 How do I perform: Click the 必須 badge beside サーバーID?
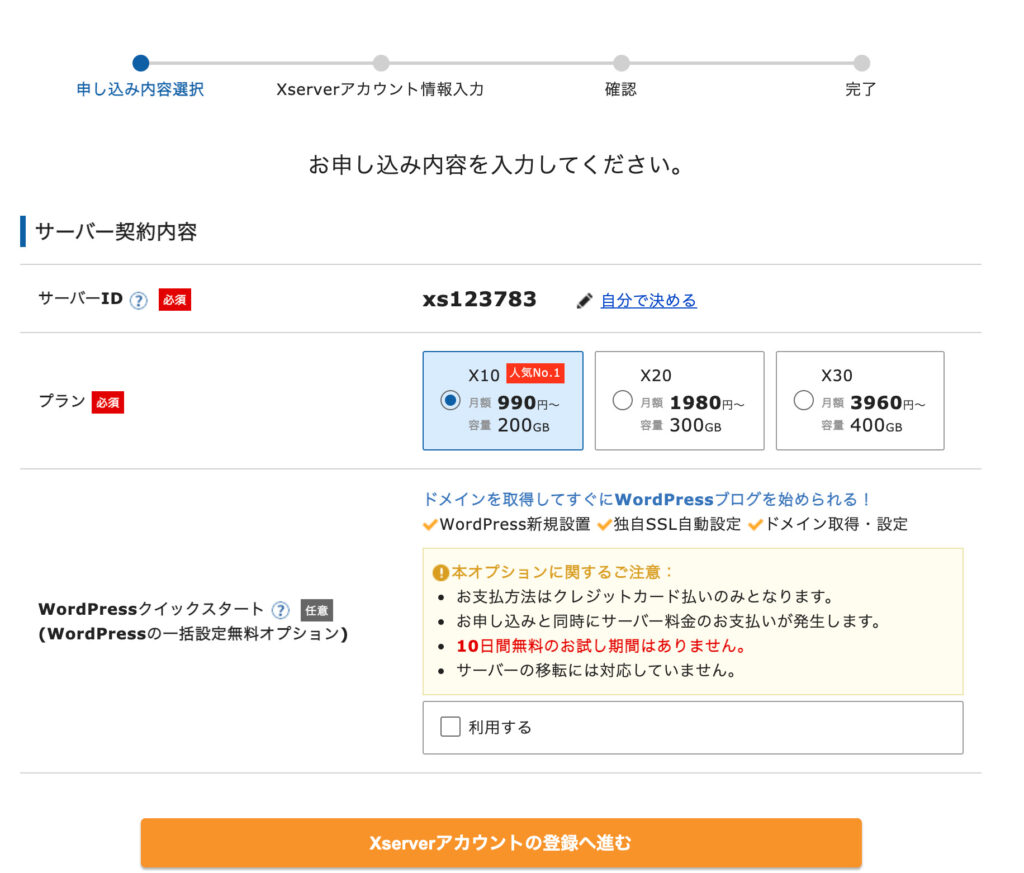click(x=174, y=300)
